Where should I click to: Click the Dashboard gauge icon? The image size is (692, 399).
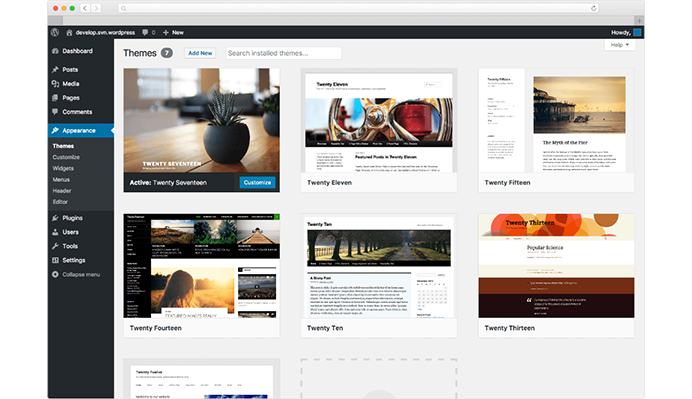[x=55, y=51]
